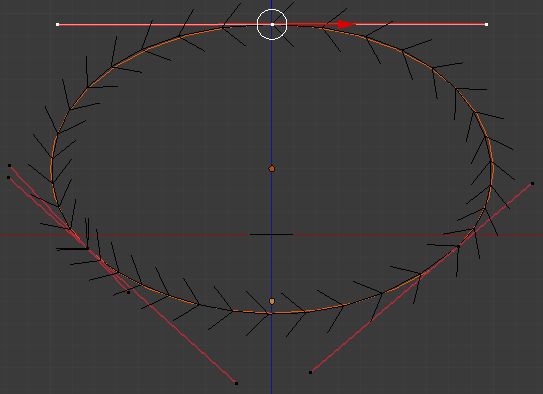Click the black handle point at the right diagonal handle's upper end
Image resolution: width=543 pixels, height=394 pixels.
coord(532,183)
